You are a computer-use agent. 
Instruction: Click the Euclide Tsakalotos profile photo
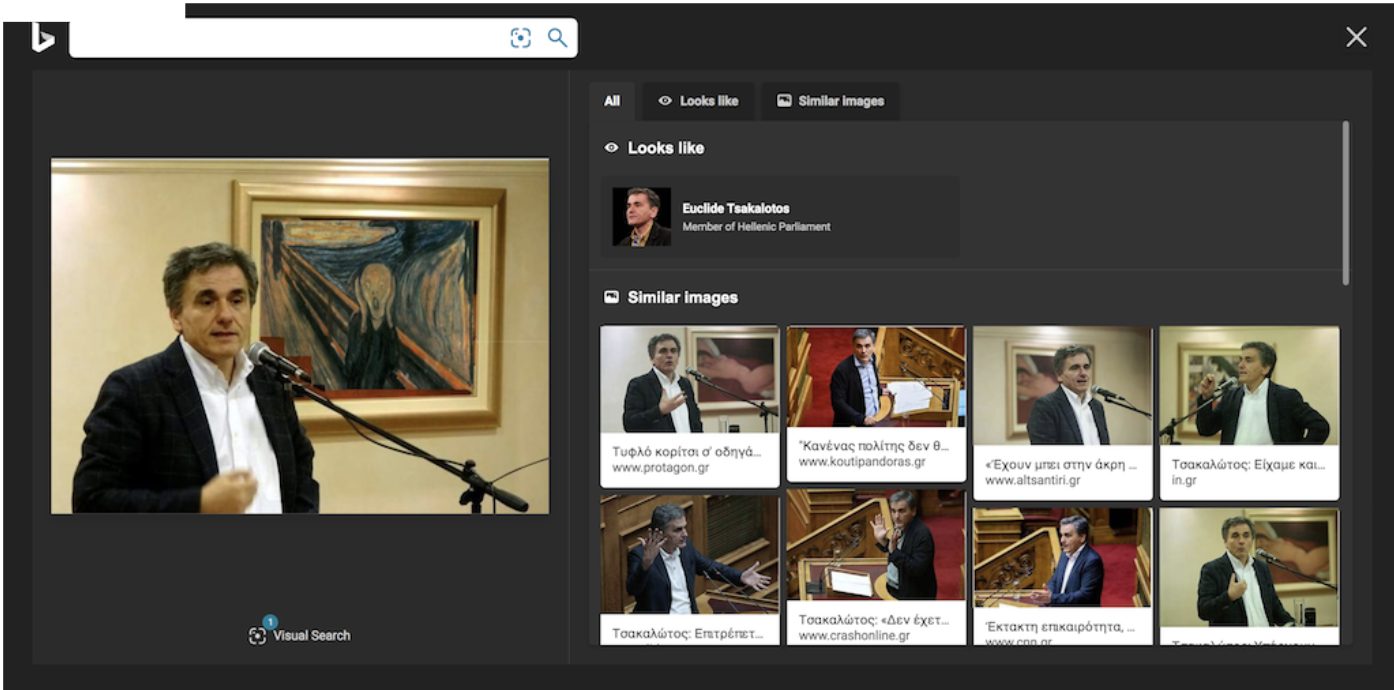tap(641, 217)
